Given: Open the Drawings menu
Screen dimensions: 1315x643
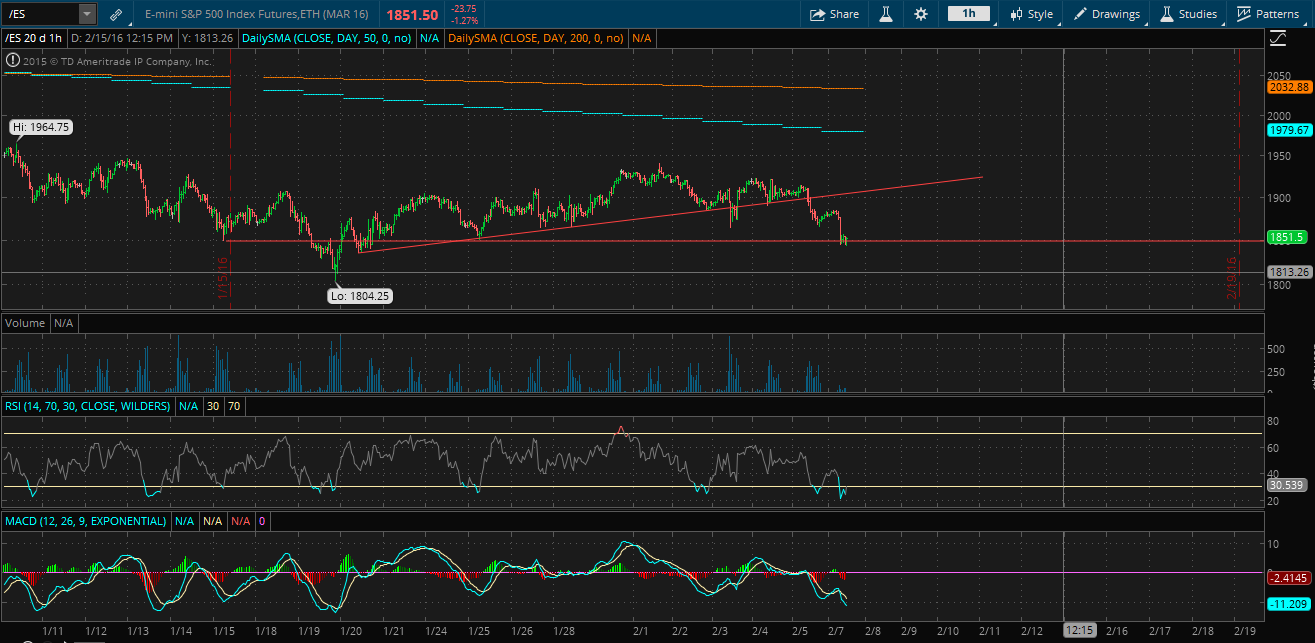Looking at the screenshot, I should coord(1106,14).
